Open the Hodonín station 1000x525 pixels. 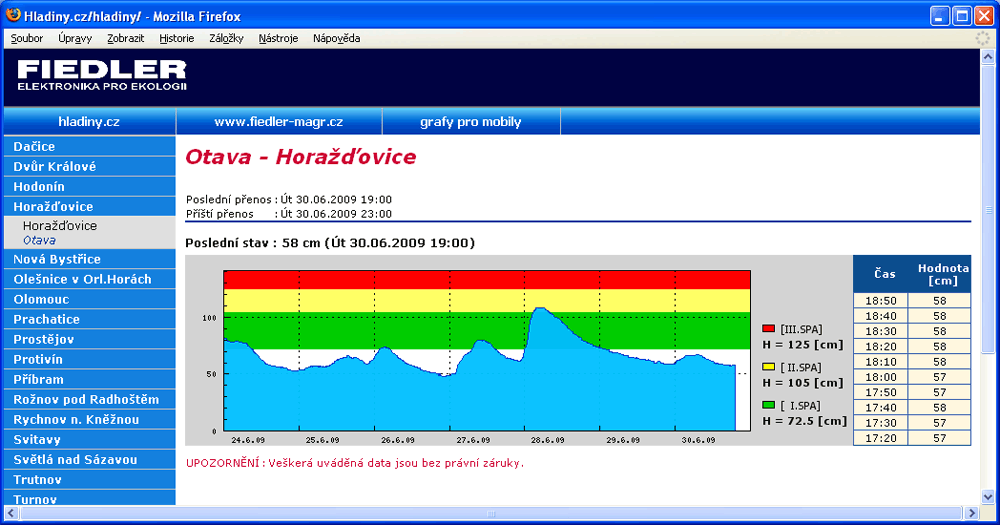pos(89,186)
